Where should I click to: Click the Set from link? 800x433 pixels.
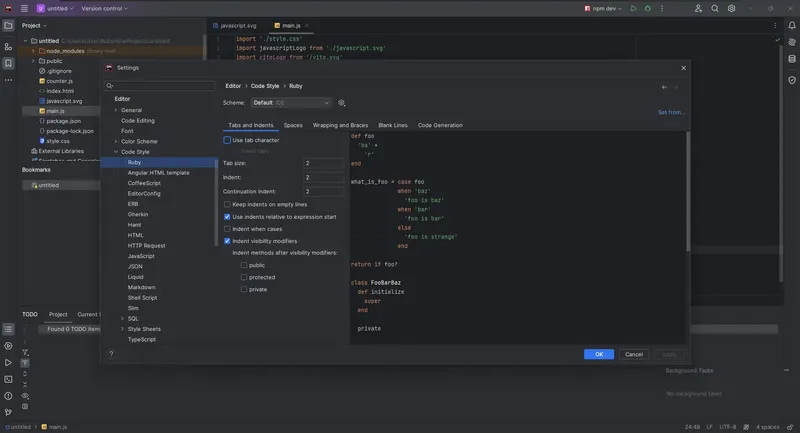(671, 112)
